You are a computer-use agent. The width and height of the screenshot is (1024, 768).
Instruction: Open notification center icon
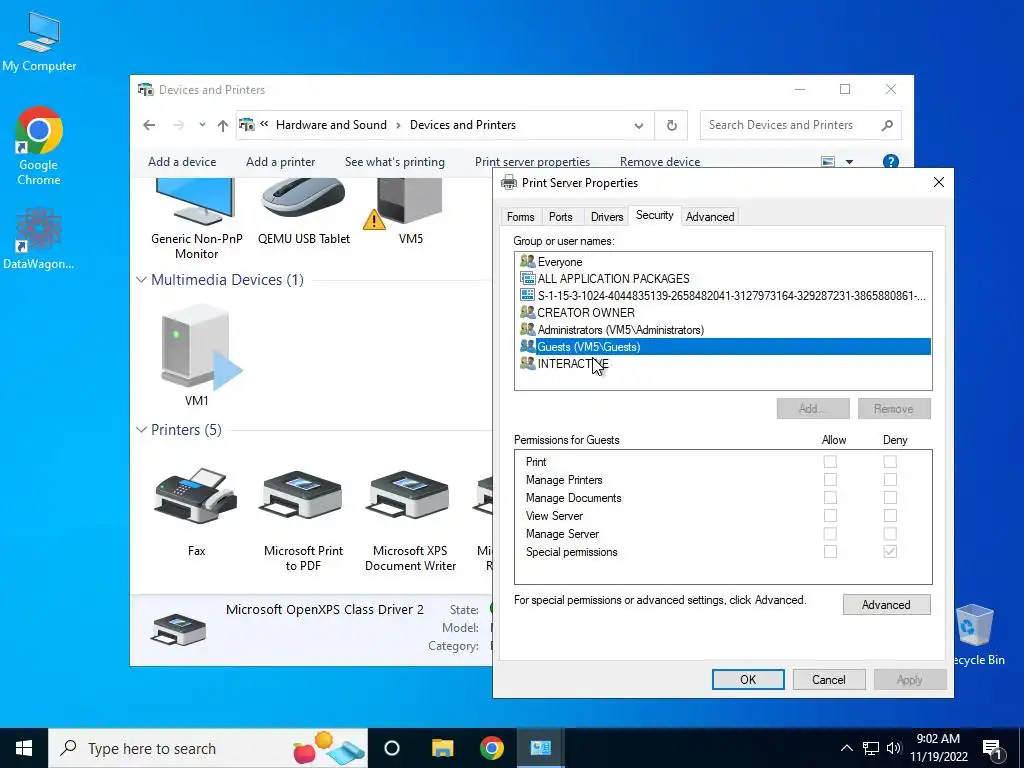(x=992, y=749)
